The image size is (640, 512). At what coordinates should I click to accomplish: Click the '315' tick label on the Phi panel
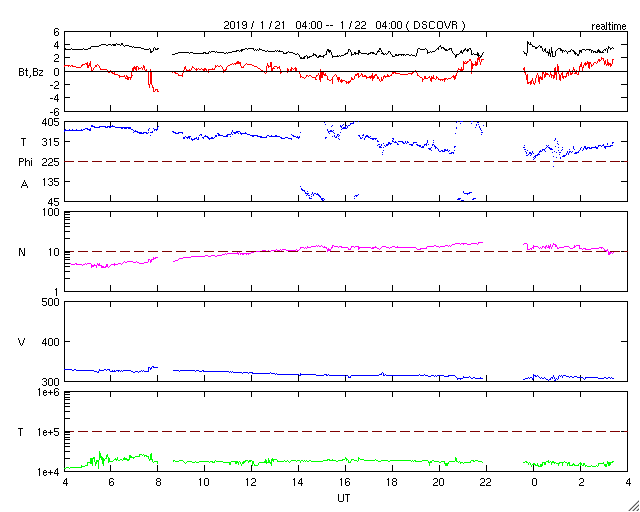(x=51, y=142)
